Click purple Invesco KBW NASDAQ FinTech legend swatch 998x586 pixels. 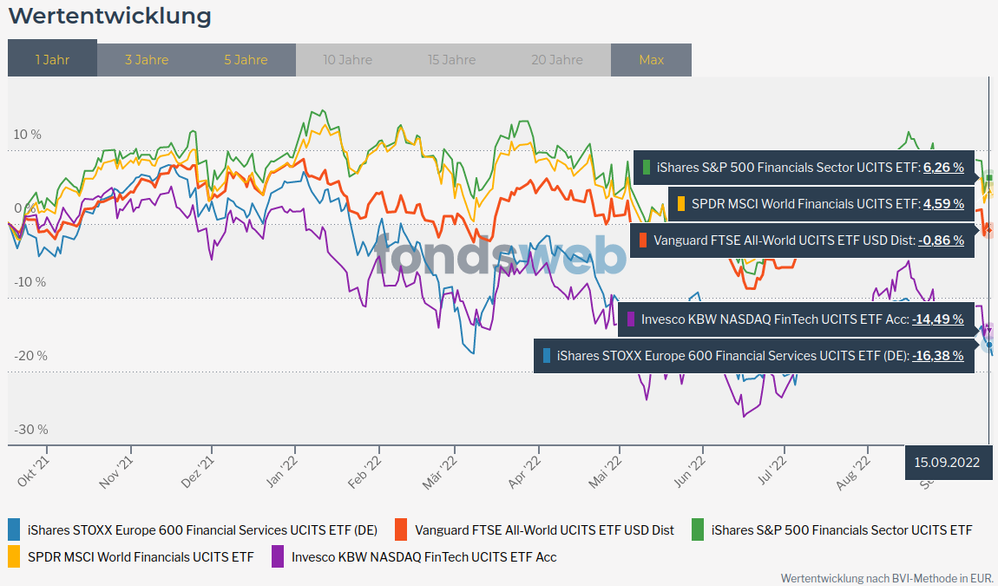pos(277,556)
